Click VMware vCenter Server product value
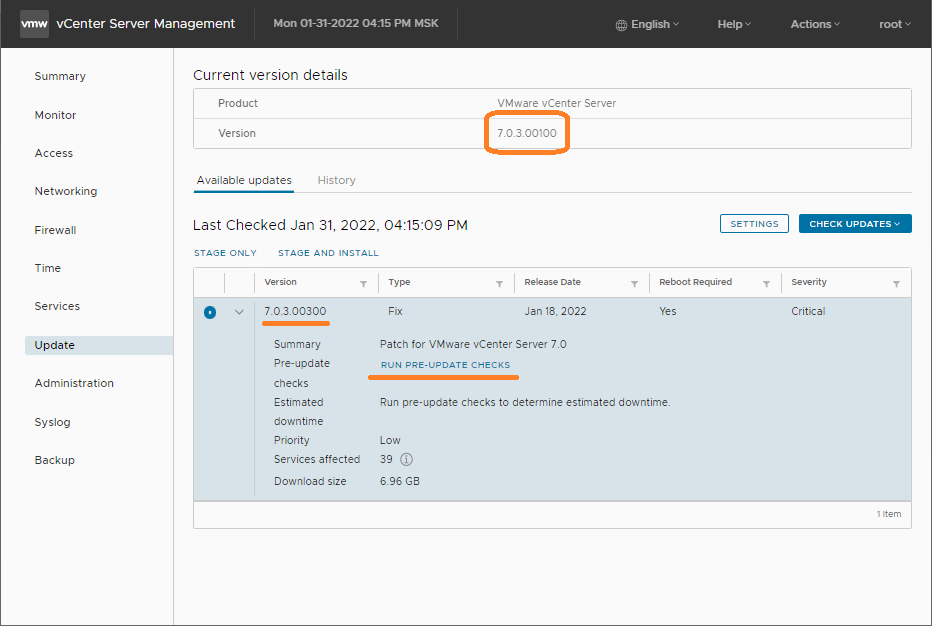This screenshot has width=932, height=626. (x=556, y=103)
